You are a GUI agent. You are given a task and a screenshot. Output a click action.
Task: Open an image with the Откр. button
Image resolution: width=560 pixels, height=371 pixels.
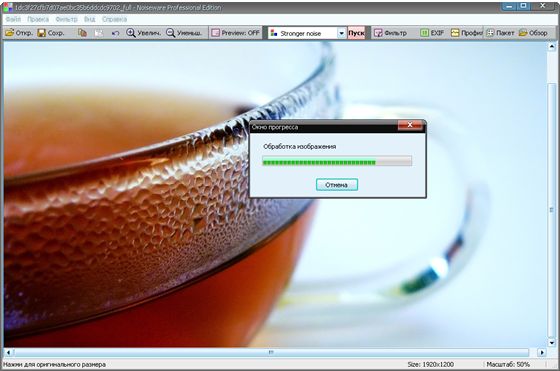coord(19,33)
